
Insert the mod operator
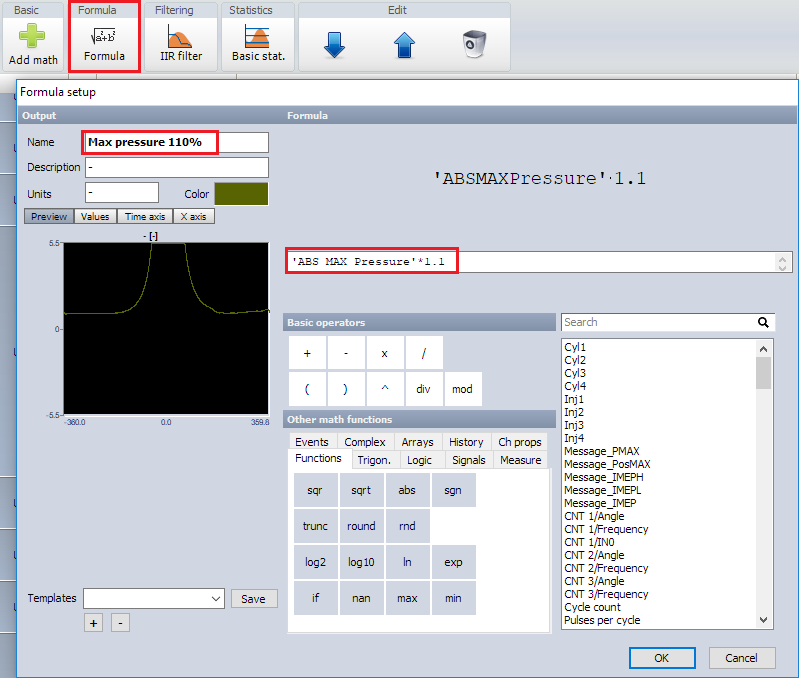[463, 389]
